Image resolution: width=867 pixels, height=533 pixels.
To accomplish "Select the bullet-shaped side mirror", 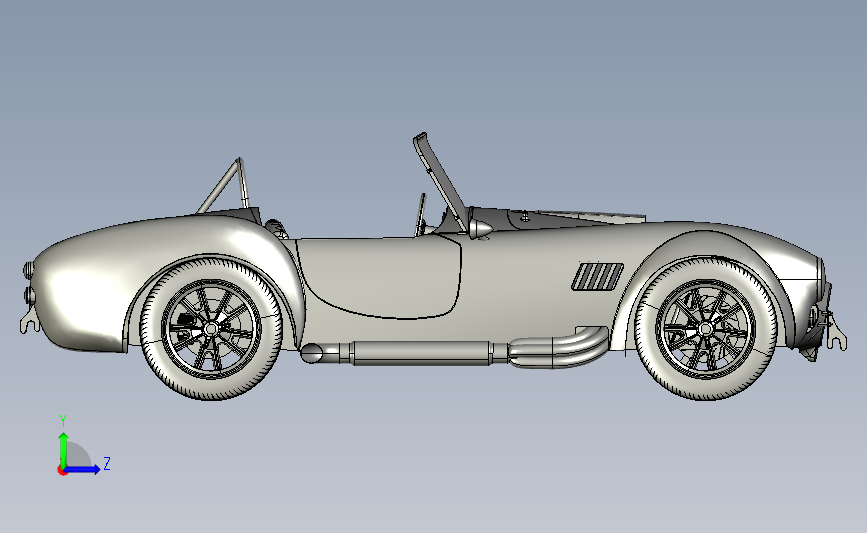I will [x=480, y=228].
